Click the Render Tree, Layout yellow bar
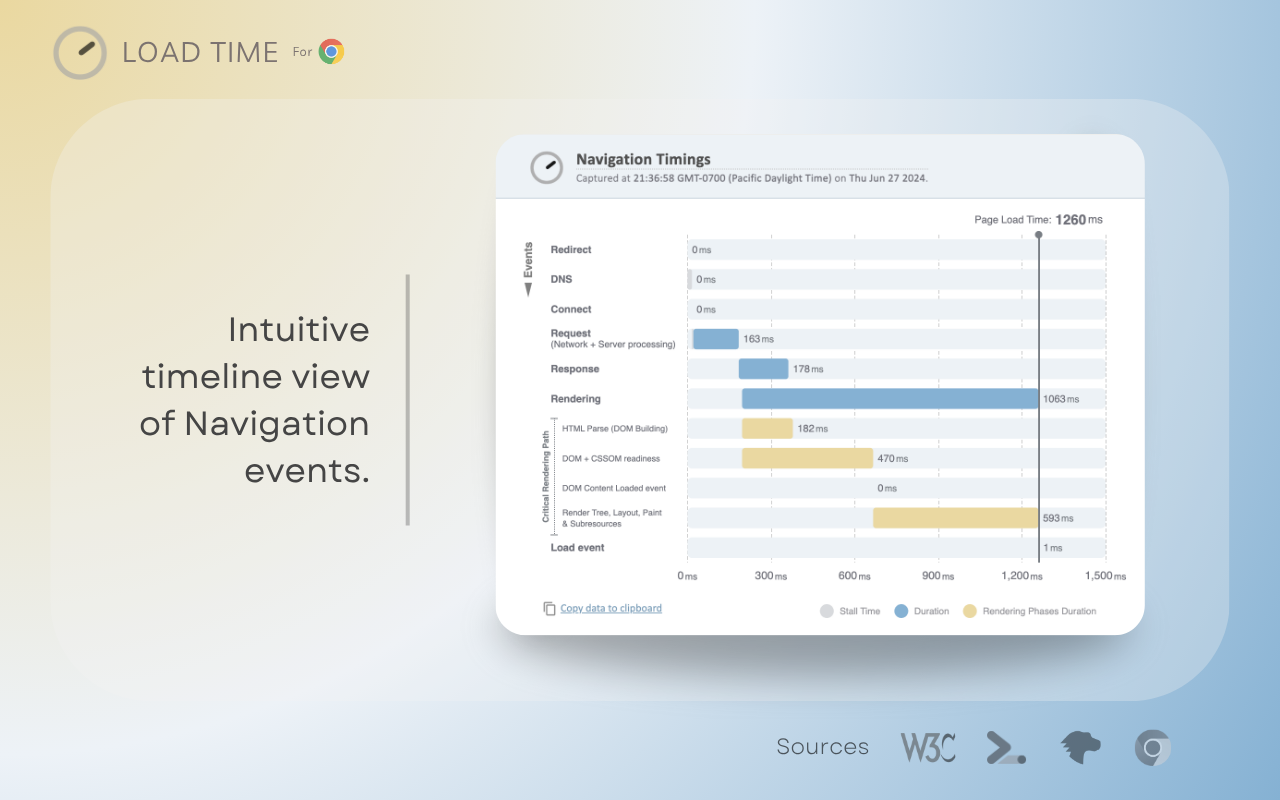The height and width of the screenshot is (800, 1280). 956,518
